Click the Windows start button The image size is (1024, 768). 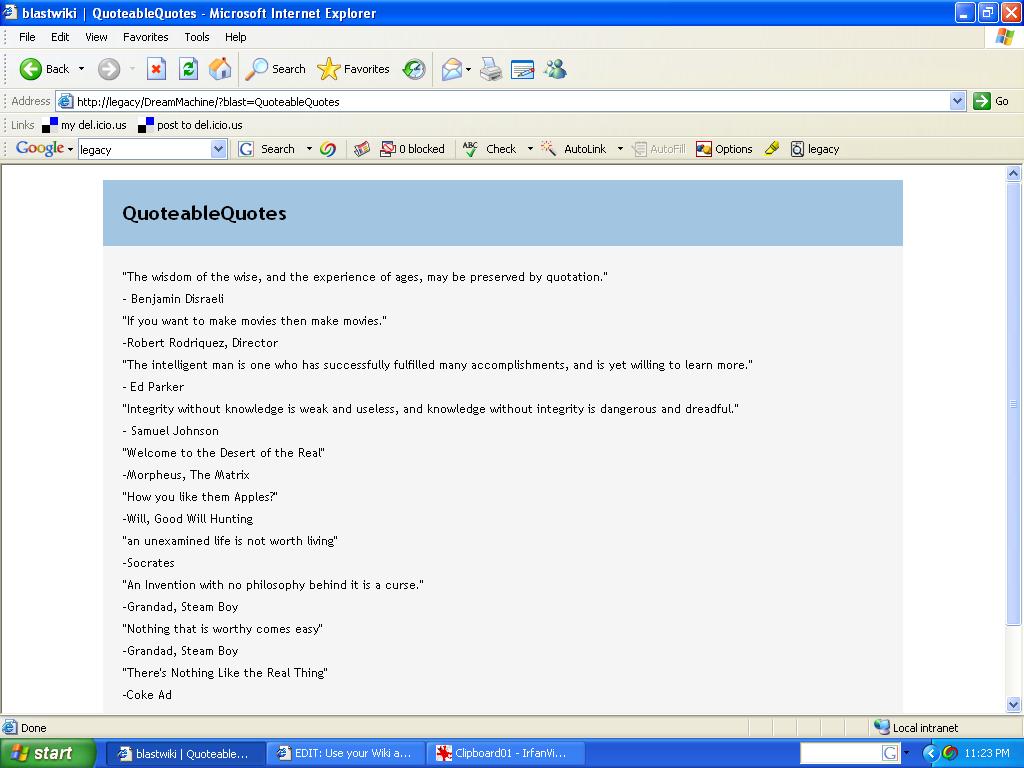(47, 754)
